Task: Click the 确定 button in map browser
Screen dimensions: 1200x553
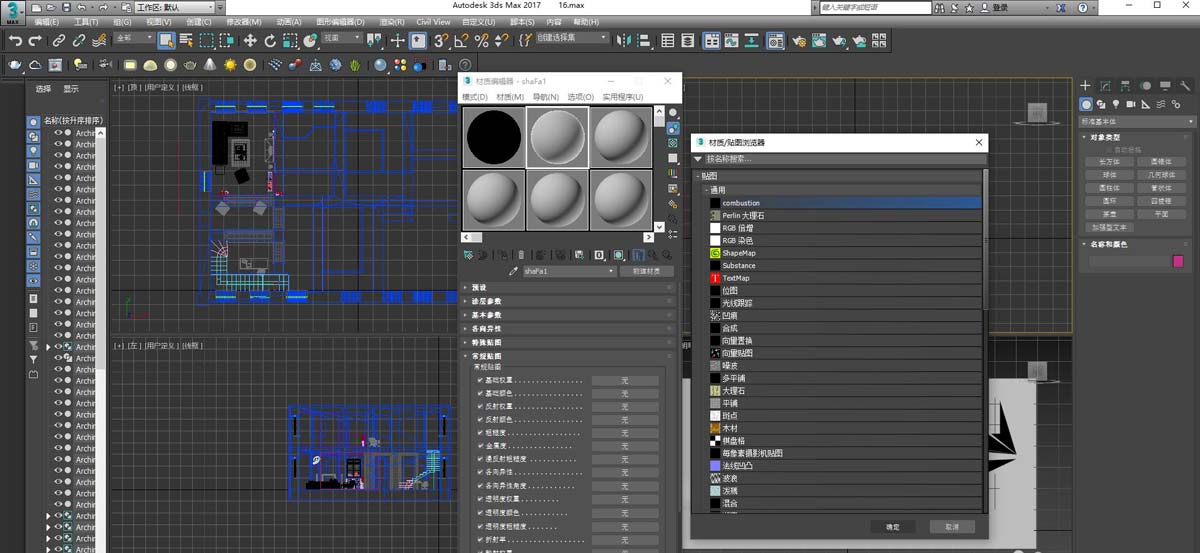Action: click(x=892, y=526)
